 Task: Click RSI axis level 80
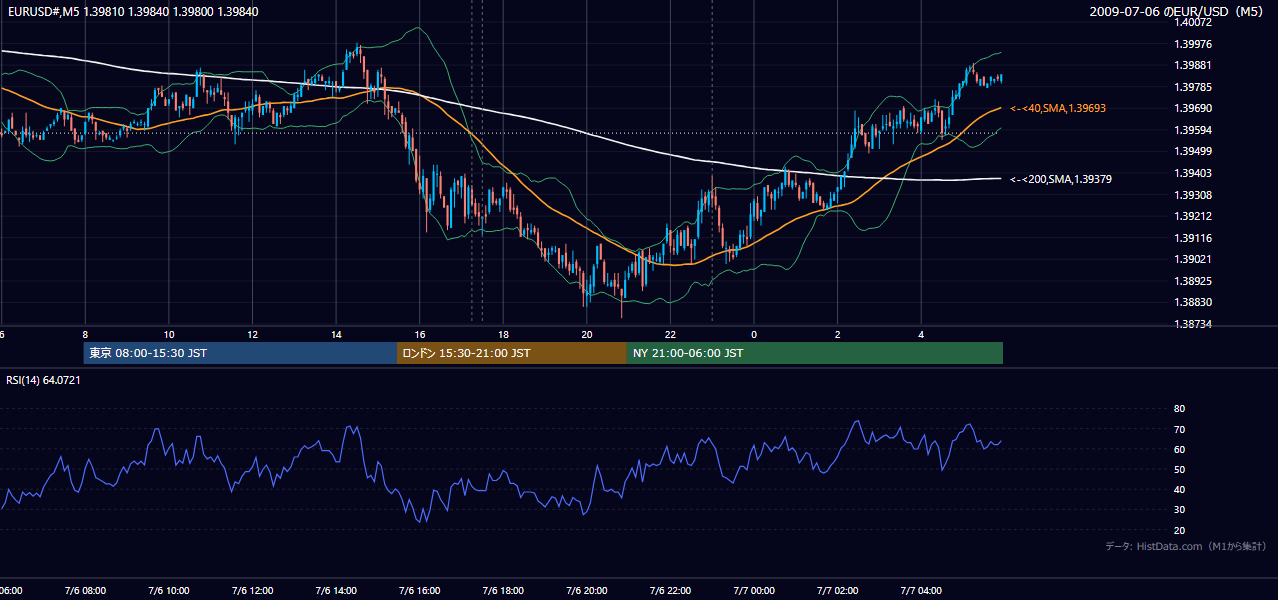(x=1179, y=409)
